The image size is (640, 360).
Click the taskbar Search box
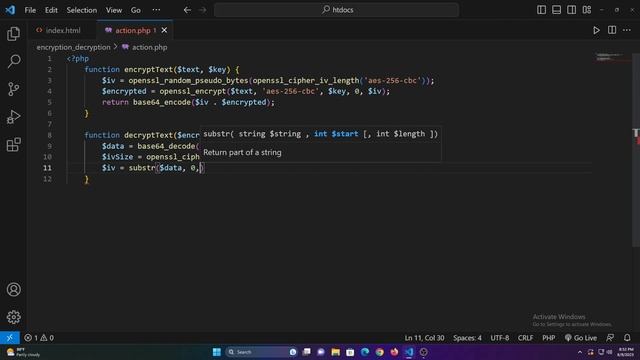coord(261,352)
